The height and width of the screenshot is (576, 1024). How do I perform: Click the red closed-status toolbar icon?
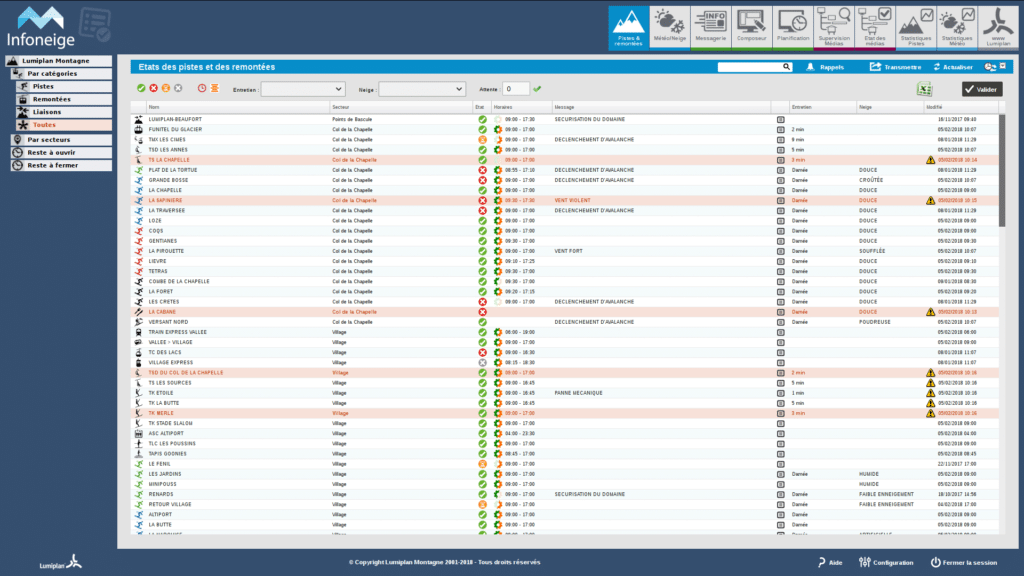coord(153,88)
